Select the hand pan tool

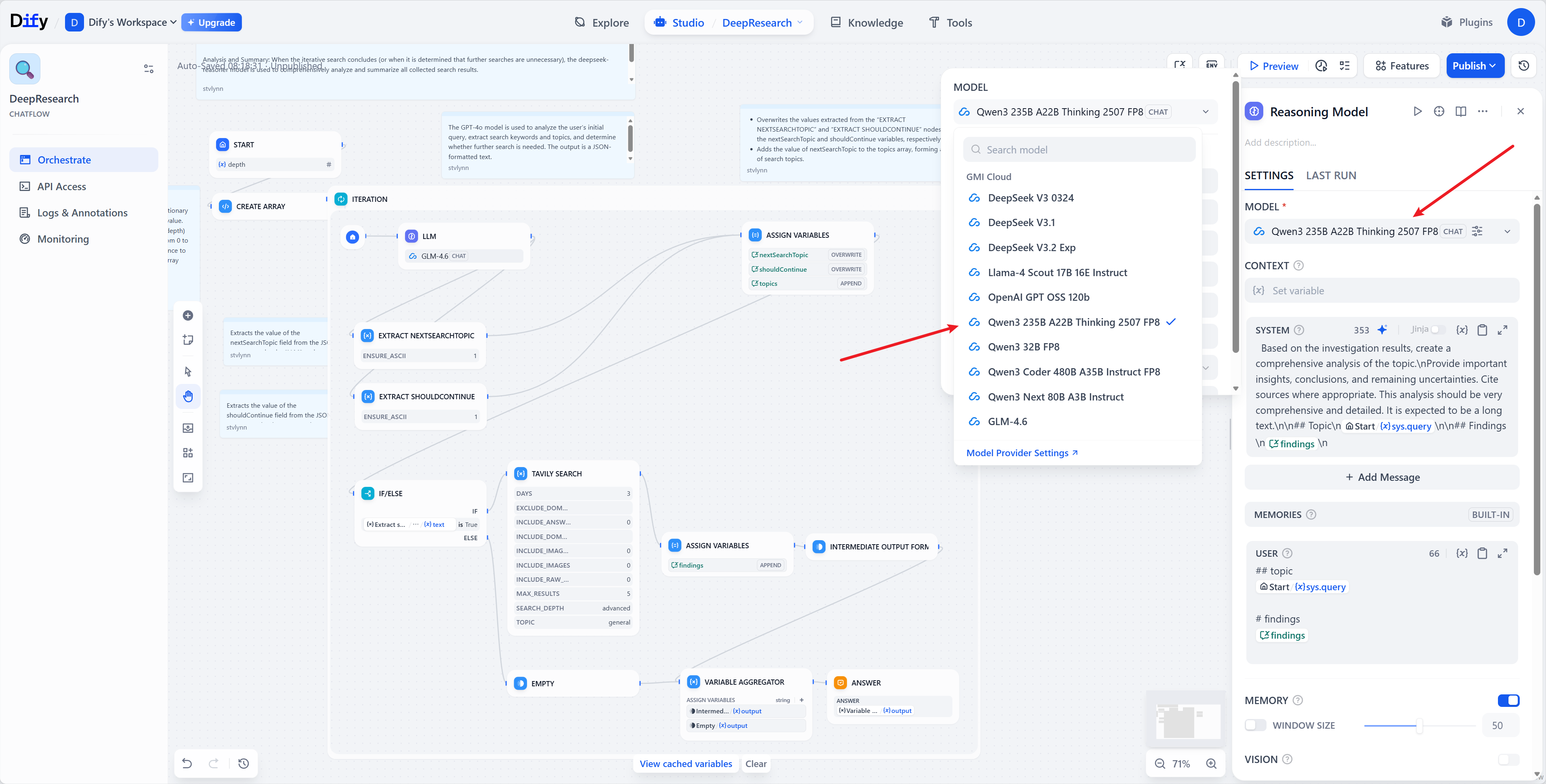pos(188,396)
